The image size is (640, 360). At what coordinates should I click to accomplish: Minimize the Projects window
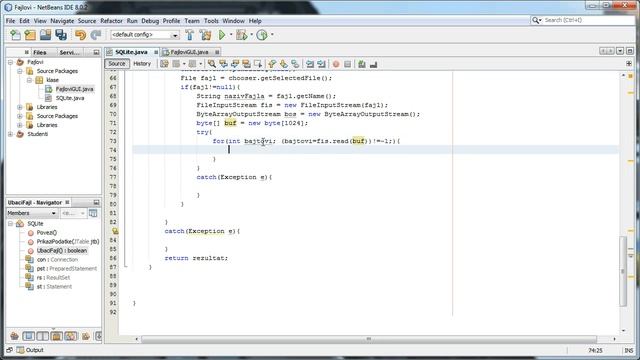96,52
